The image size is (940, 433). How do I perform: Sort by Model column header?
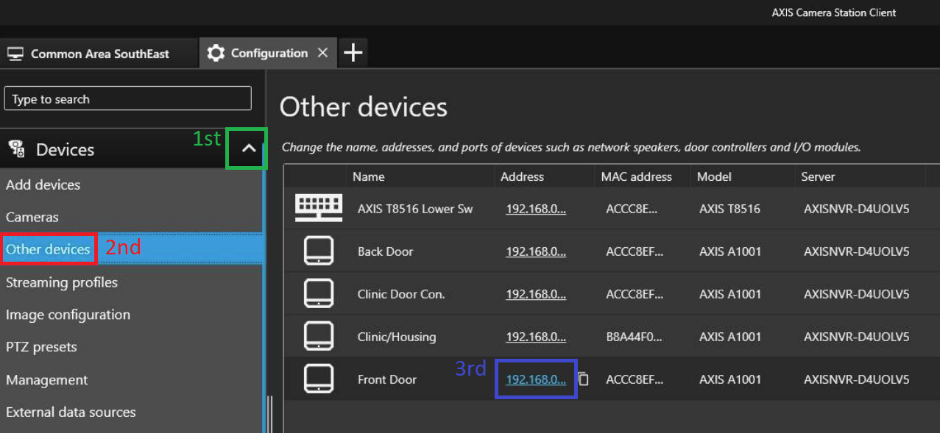[714, 177]
